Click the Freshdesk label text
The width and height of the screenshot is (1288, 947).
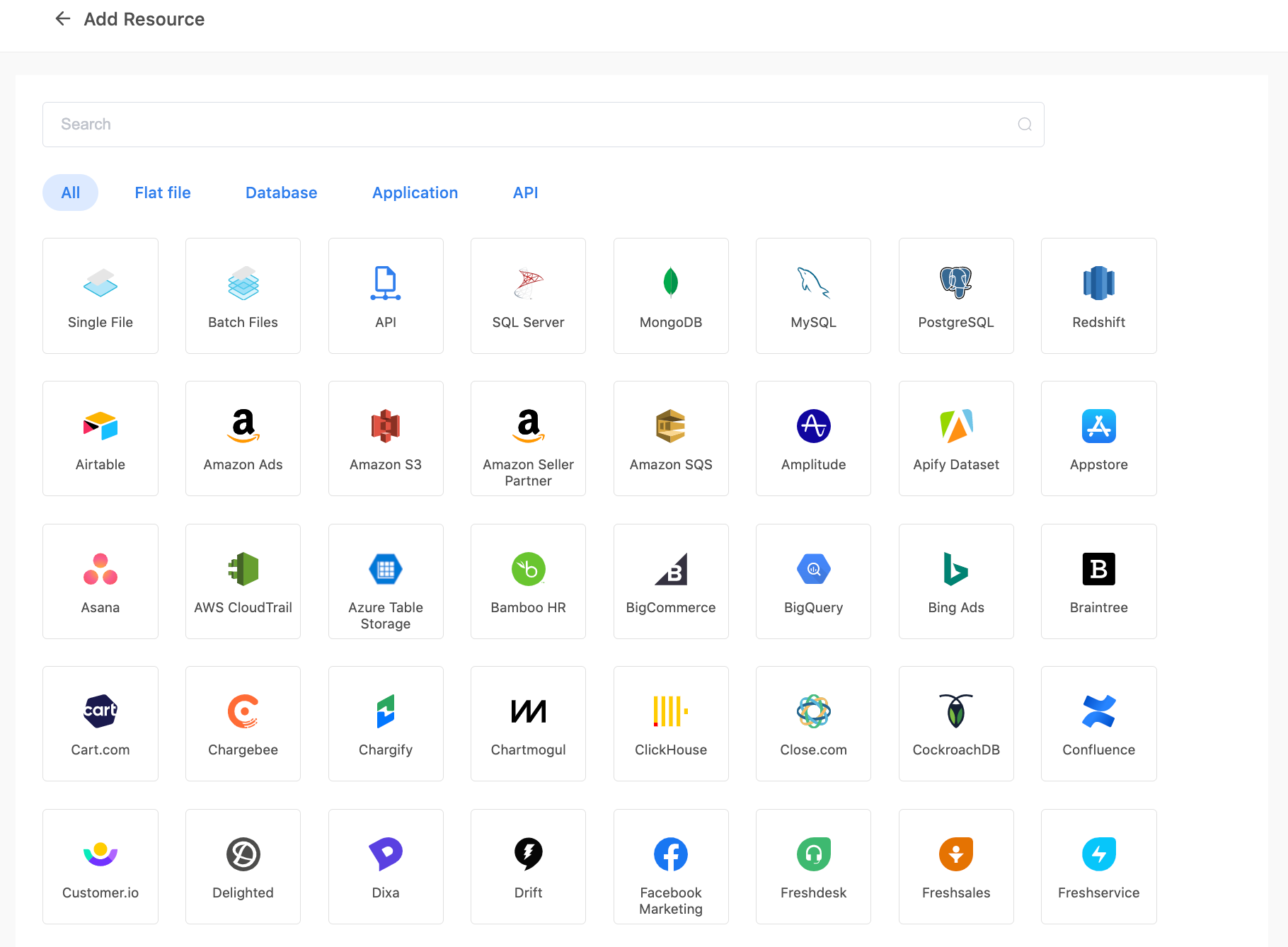point(814,893)
